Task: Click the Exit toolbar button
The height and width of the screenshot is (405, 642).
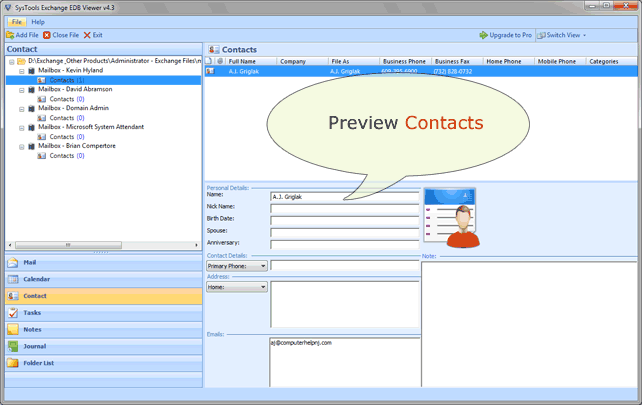Action: [x=93, y=35]
